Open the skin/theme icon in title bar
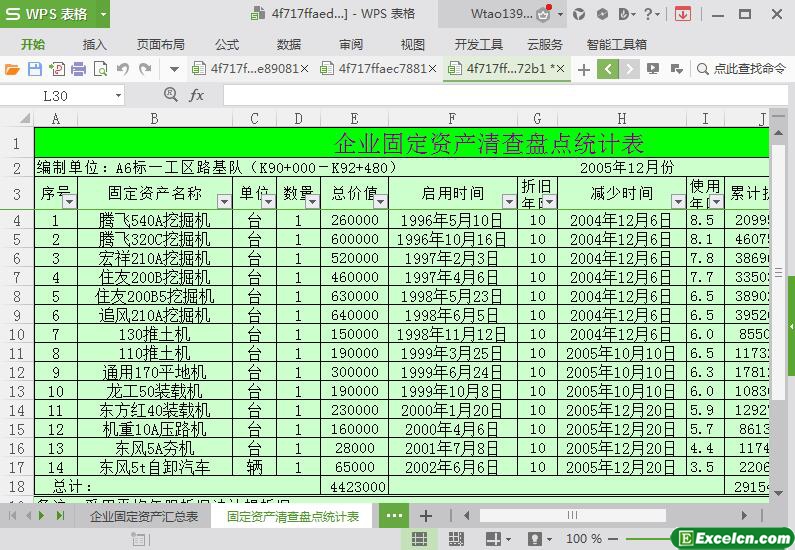The height and width of the screenshot is (550, 795). point(579,14)
